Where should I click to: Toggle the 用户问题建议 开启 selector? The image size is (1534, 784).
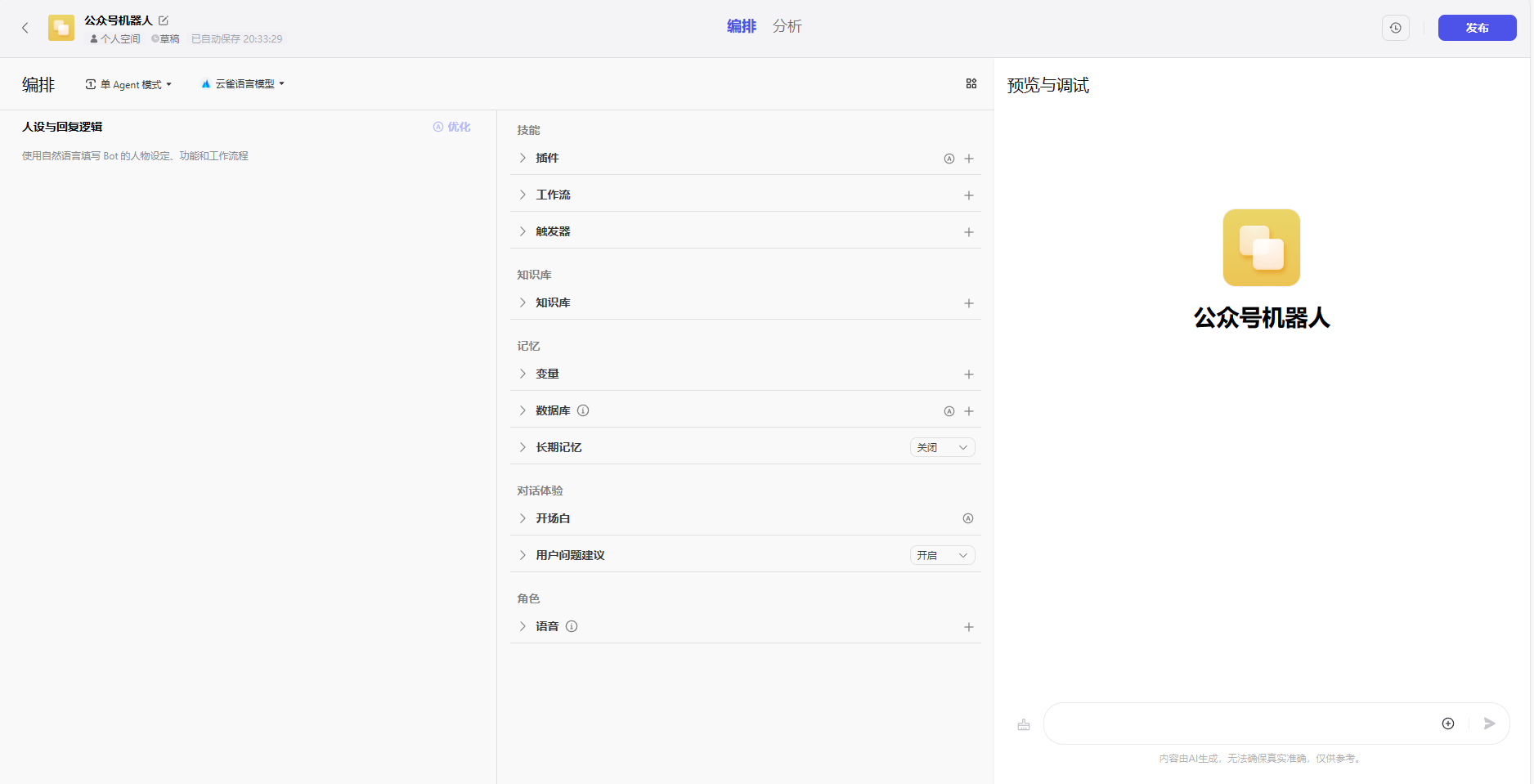942,555
